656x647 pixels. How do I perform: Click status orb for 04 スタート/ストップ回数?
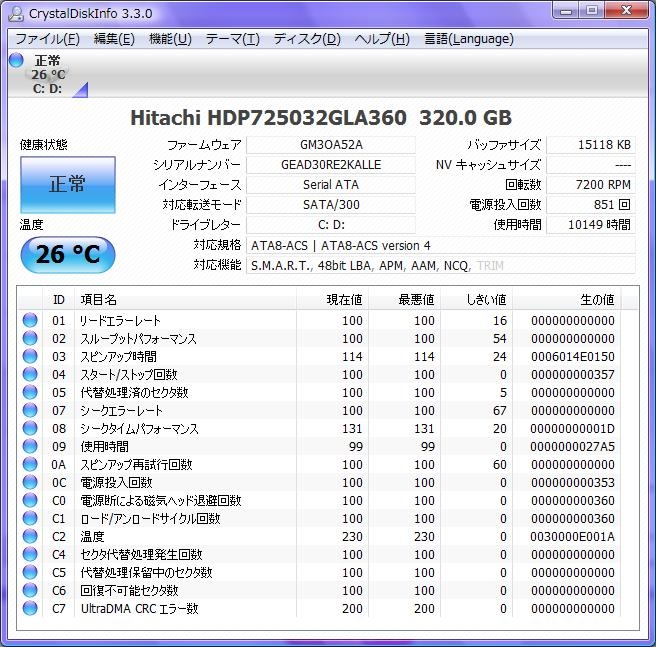pyautogui.click(x=30, y=374)
